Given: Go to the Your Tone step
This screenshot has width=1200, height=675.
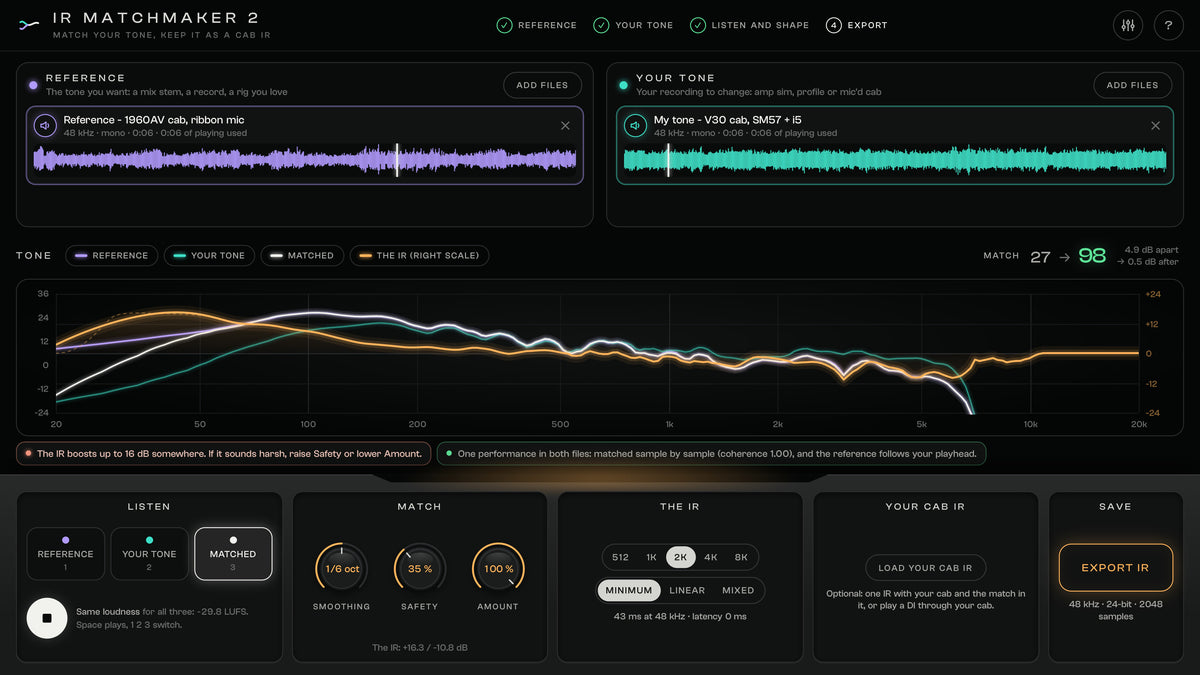Looking at the screenshot, I should (633, 25).
